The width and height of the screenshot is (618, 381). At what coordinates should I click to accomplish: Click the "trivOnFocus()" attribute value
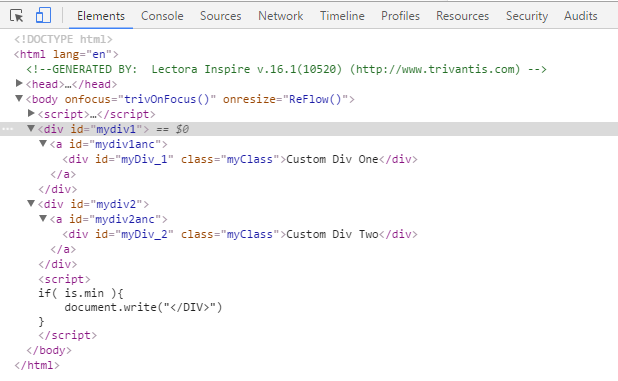point(167,99)
